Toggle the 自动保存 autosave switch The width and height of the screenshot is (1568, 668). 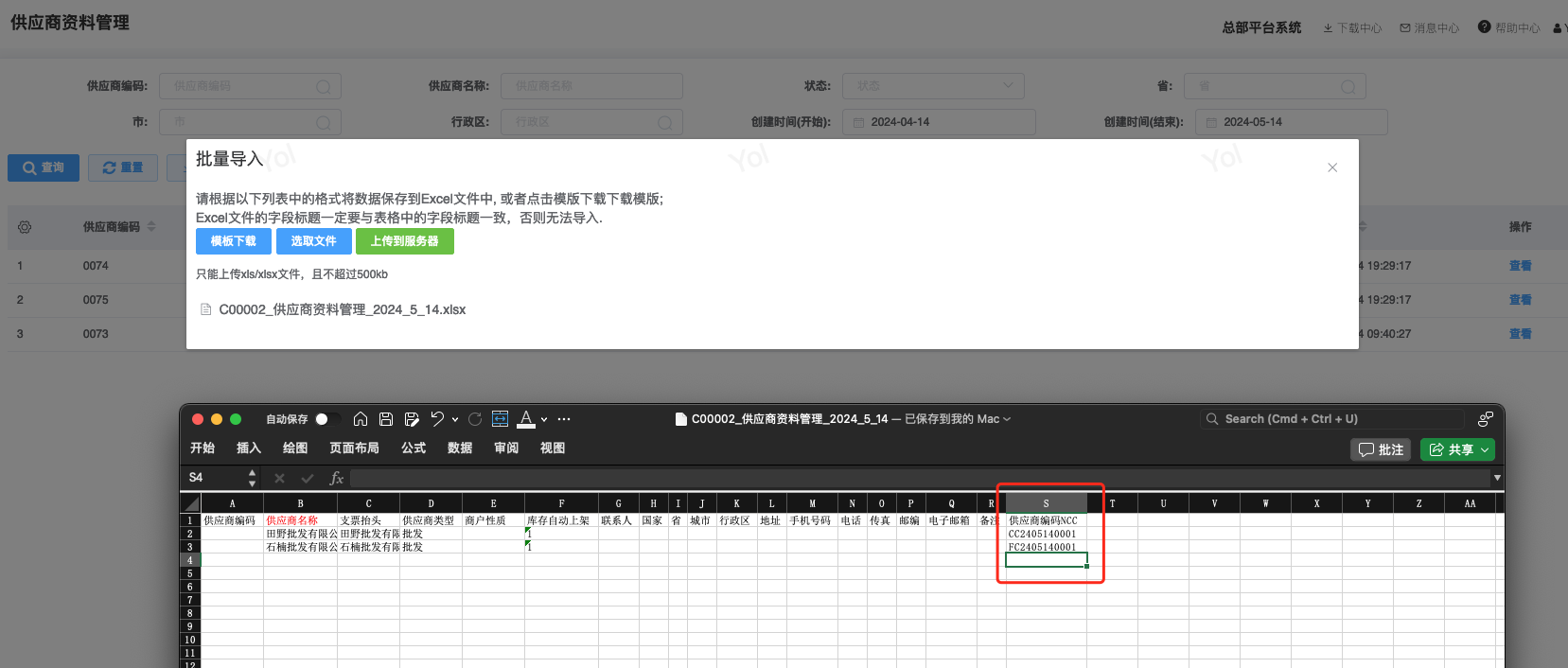(327, 419)
